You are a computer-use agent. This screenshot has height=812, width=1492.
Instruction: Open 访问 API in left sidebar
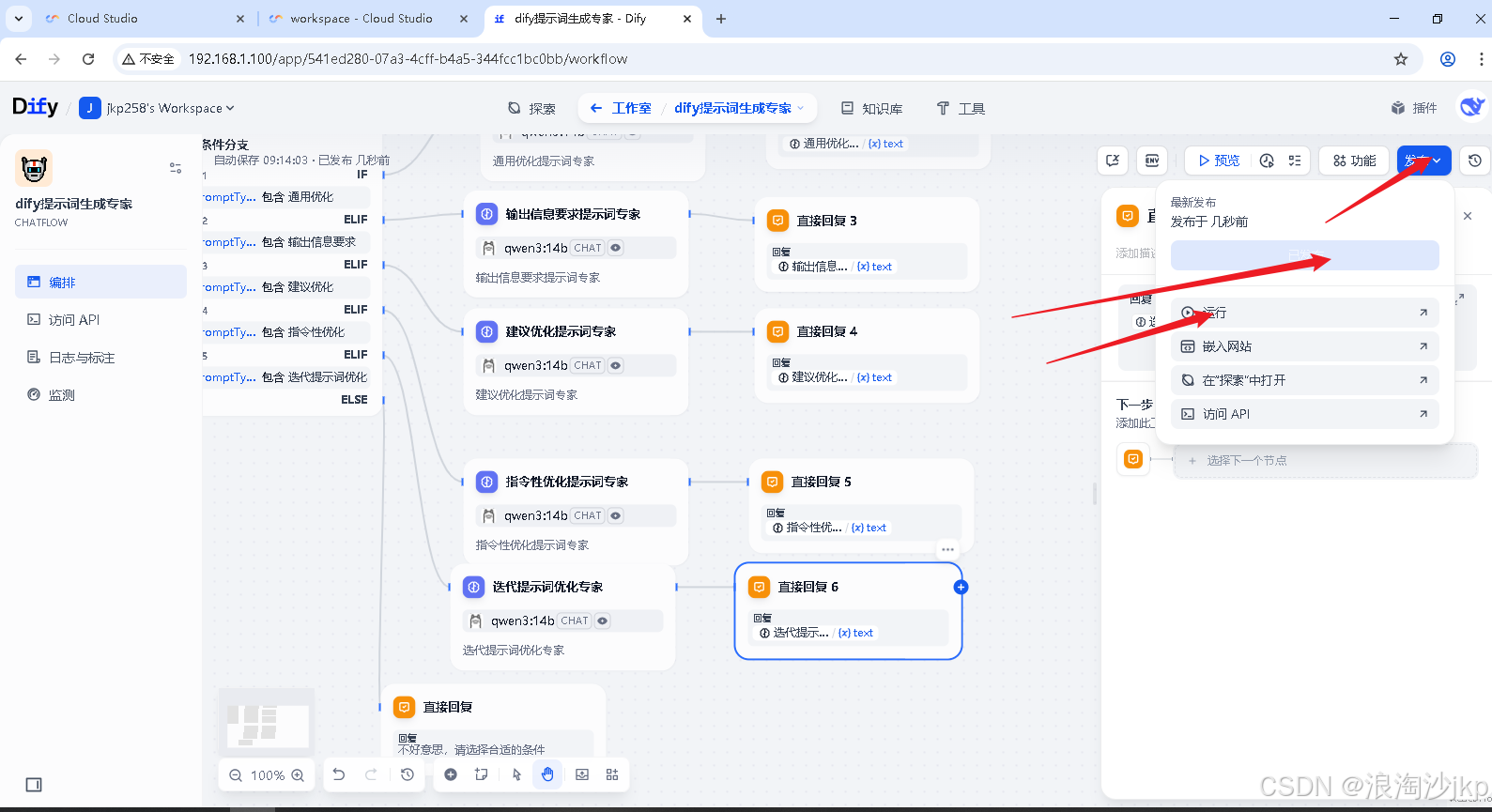100,319
